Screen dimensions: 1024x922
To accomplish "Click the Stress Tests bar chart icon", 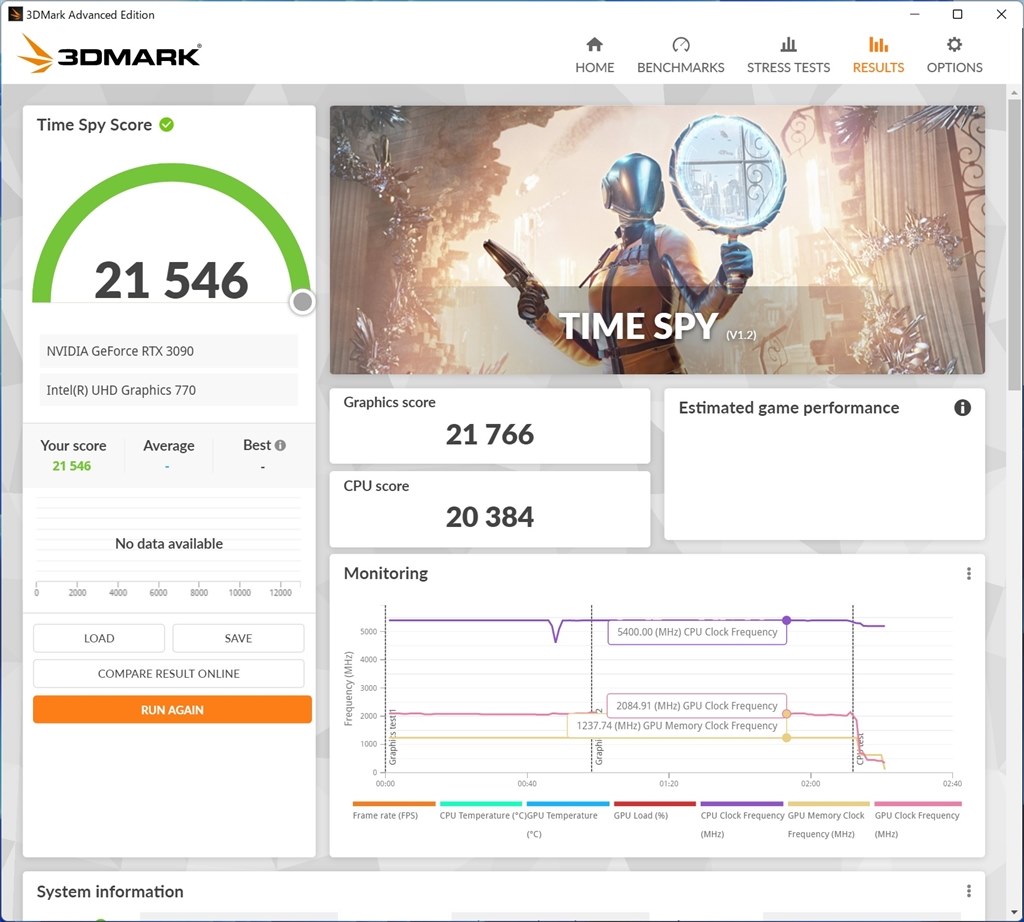I will click(x=788, y=44).
